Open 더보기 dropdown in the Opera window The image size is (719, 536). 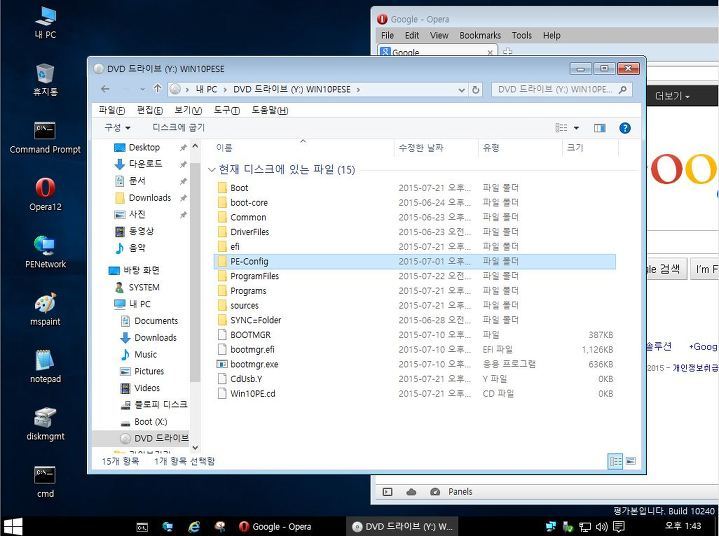coord(672,96)
